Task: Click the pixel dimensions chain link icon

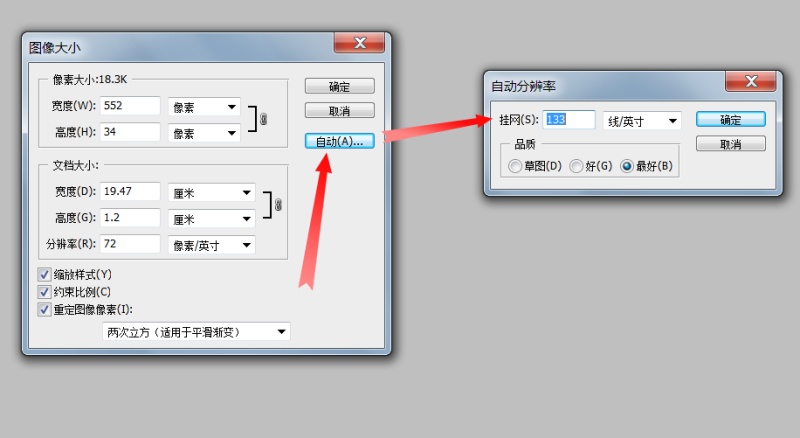Action: pos(263,119)
